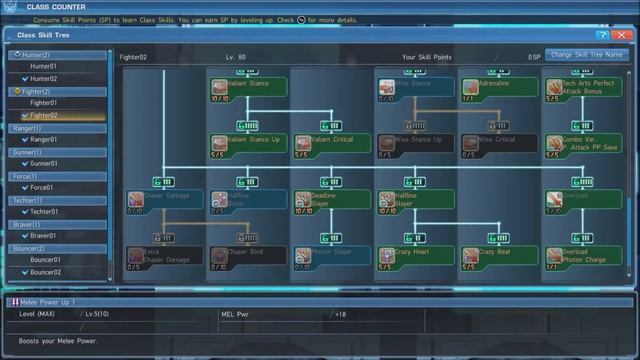The height and width of the screenshot is (360, 640).
Task: Toggle the checkmark beside Fighter02
Action: (25, 116)
